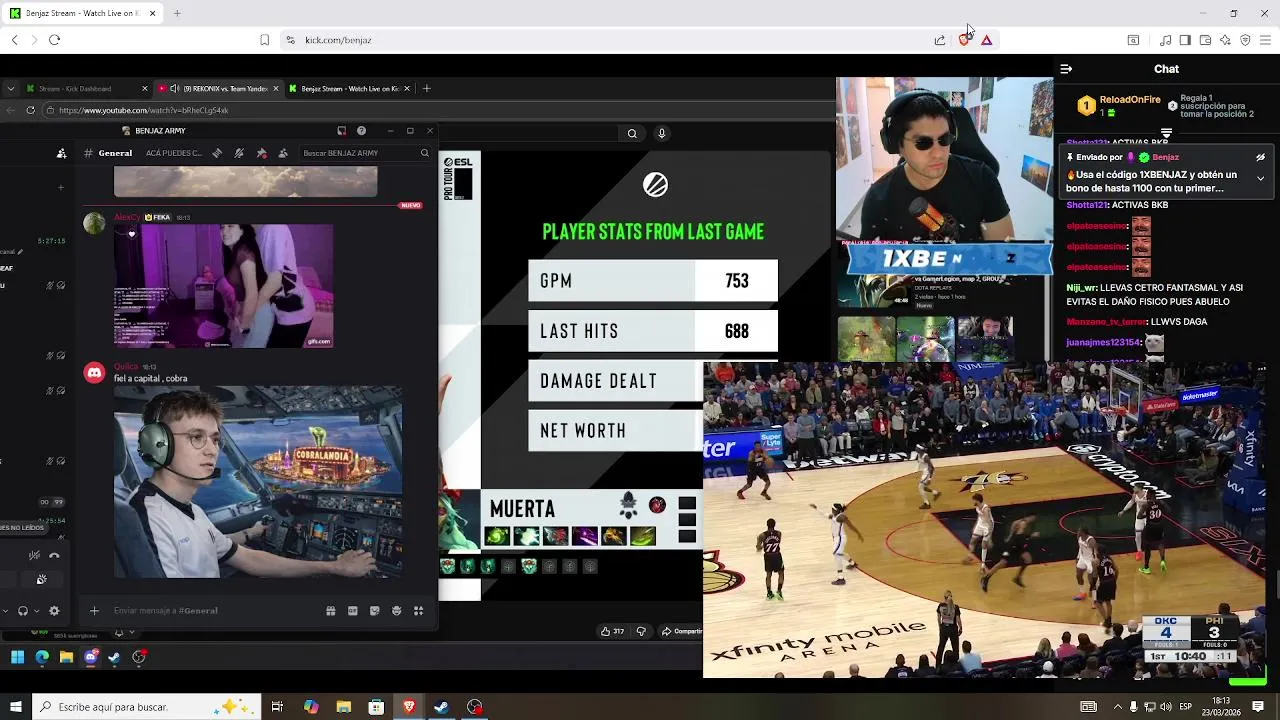Open the Windows Start menu
Image resolution: width=1280 pixels, height=720 pixels.
[x=15, y=707]
